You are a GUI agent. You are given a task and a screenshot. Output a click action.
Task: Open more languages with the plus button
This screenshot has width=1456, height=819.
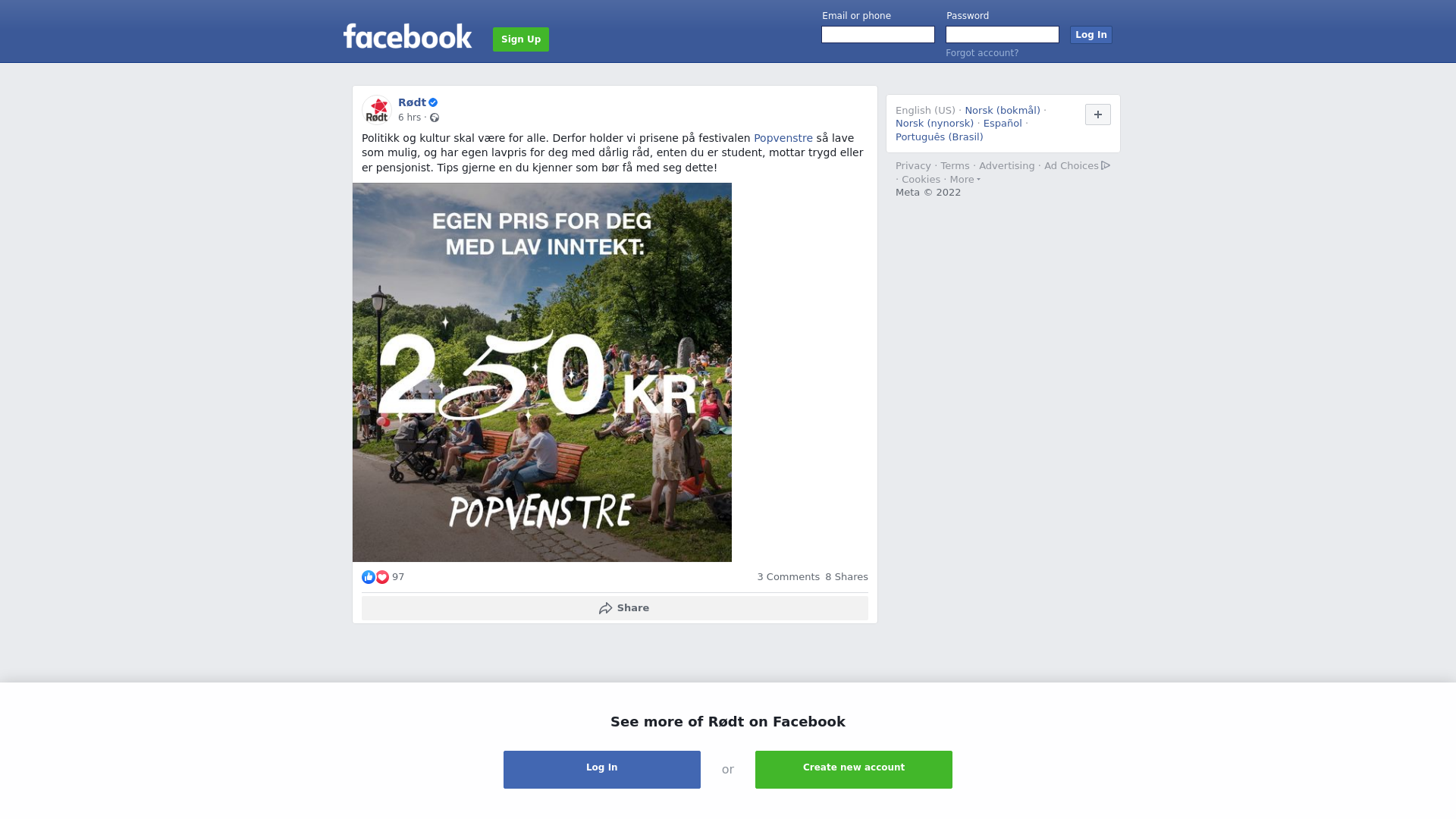(x=1097, y=115)
